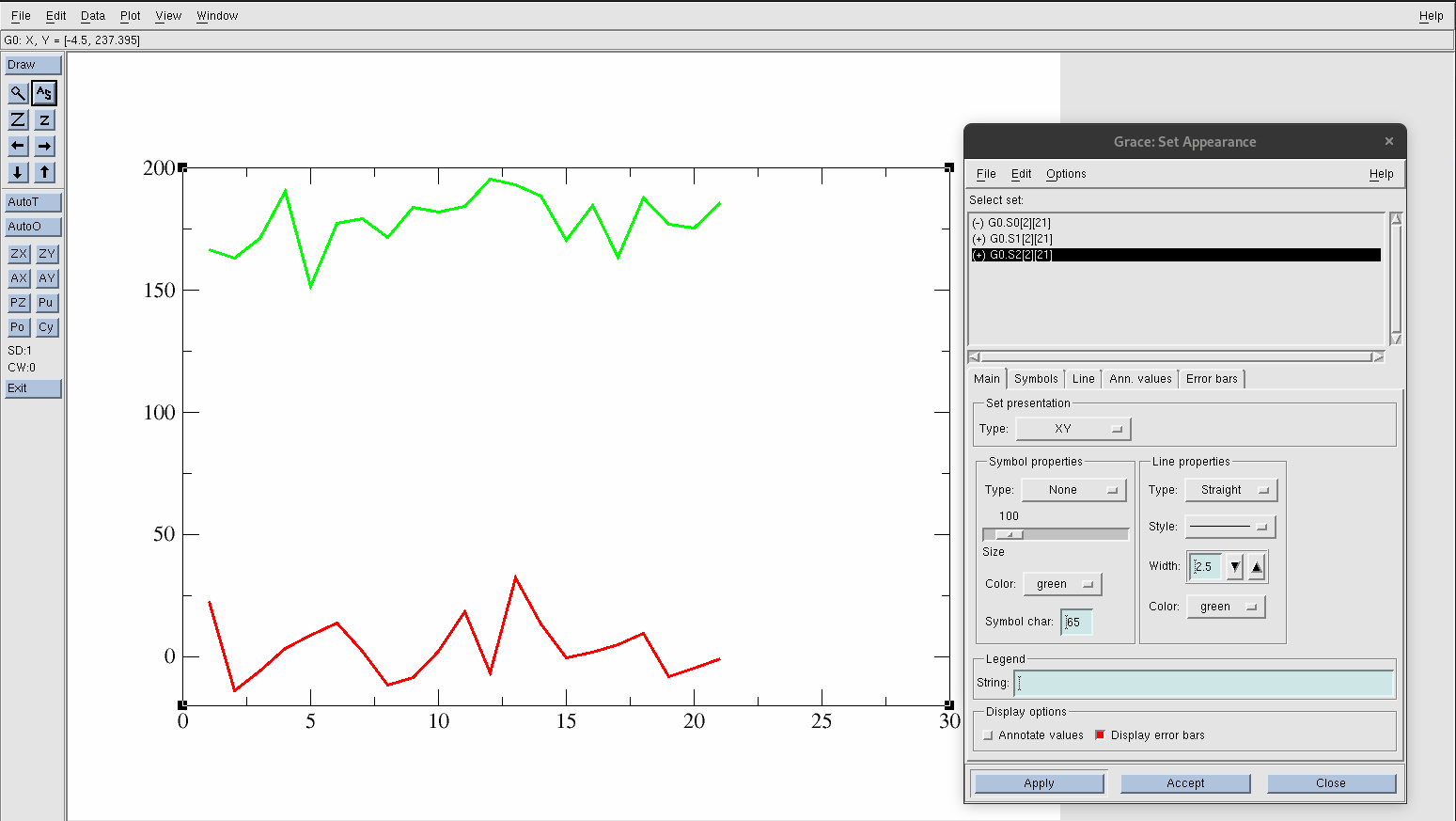The image size is (1456, 821).
Task: Open the symbol Type None dropdown
Action: pyautogui.click(x=1073, y=490)
